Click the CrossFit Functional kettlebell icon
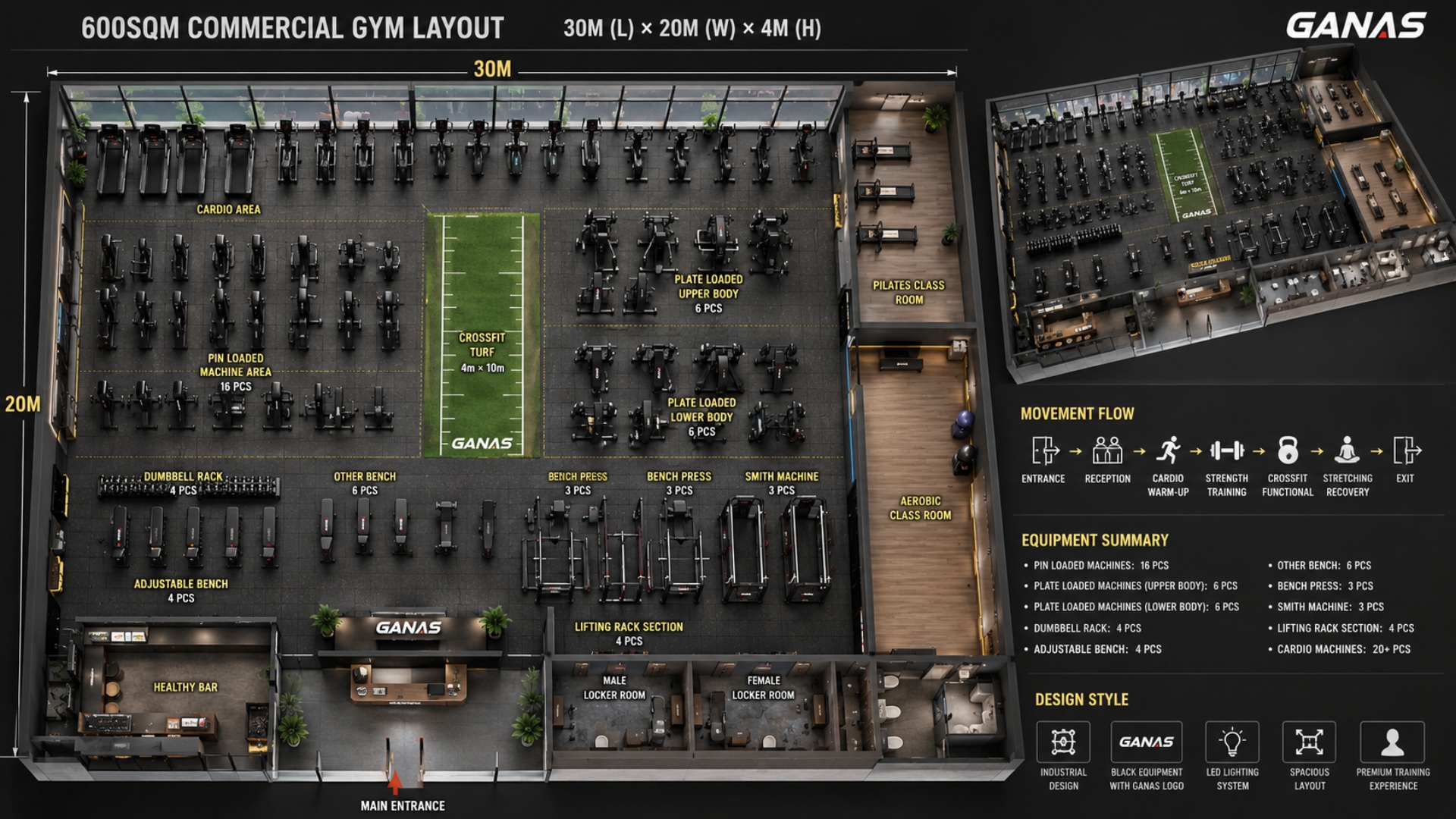The image size is (1456, 819). pos(1288,450)
